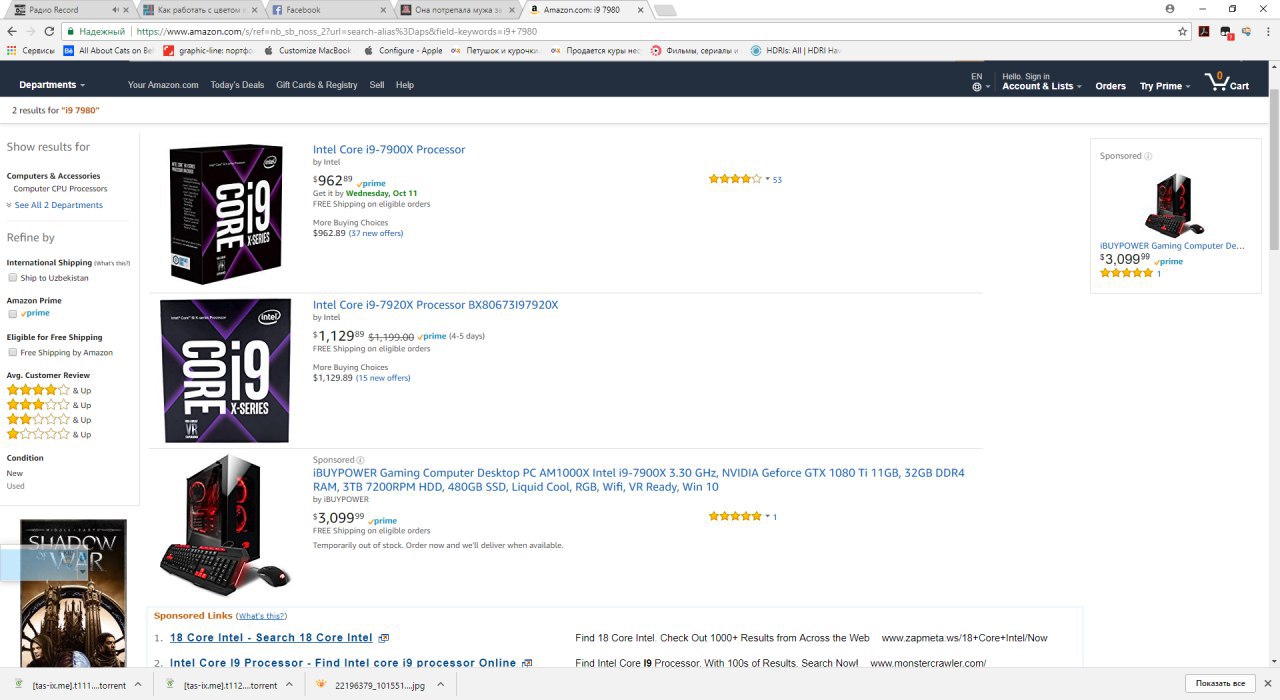Check Free Shipping by Amazon

pyautogui.click(x=13, y=352)
